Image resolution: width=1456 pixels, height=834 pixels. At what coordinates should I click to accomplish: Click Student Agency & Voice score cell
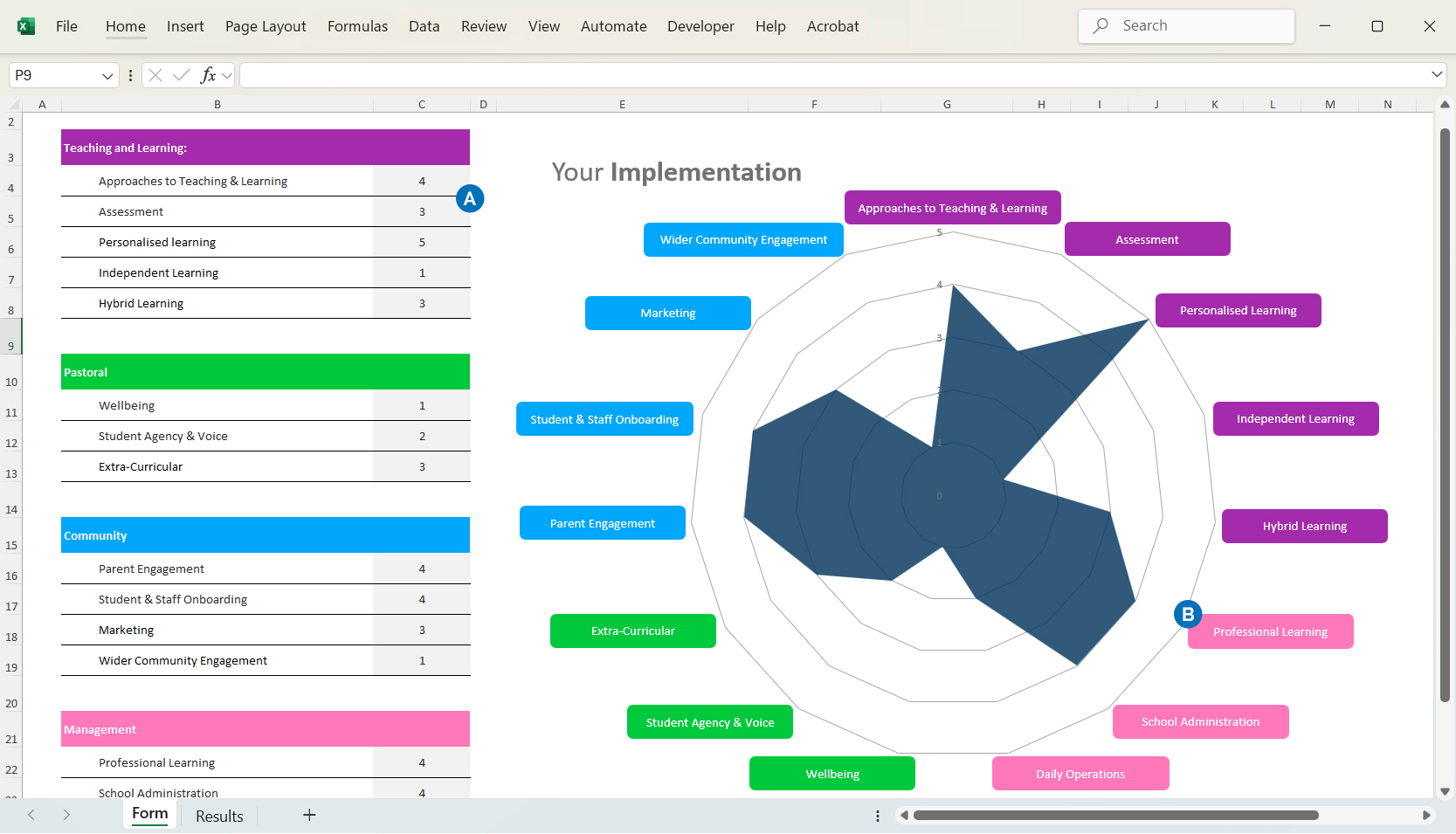[x=422, y=436]
